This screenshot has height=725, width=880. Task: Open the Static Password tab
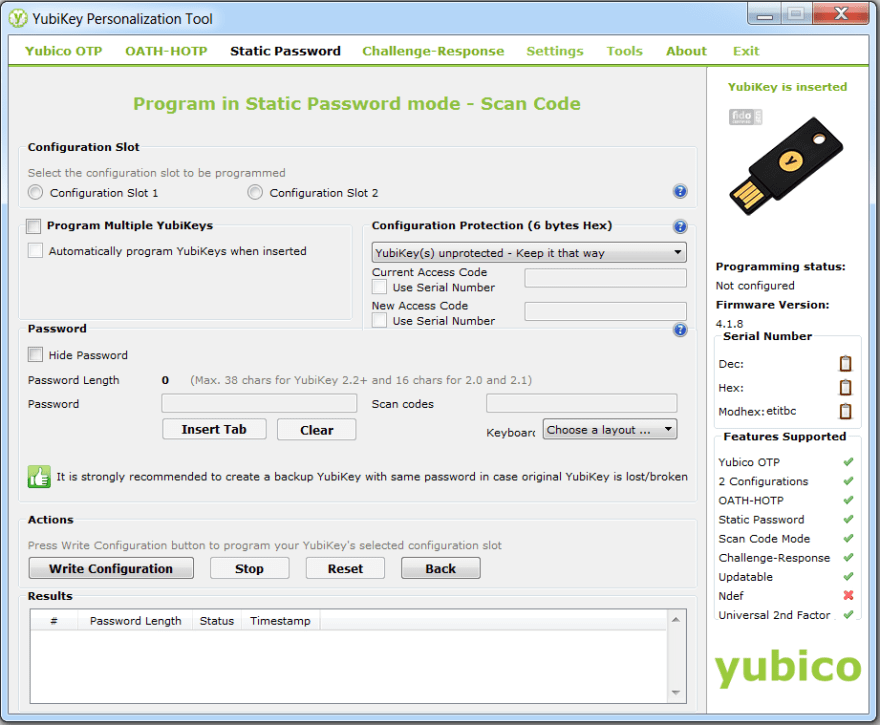pyautogui.click(x=285, y=51)
